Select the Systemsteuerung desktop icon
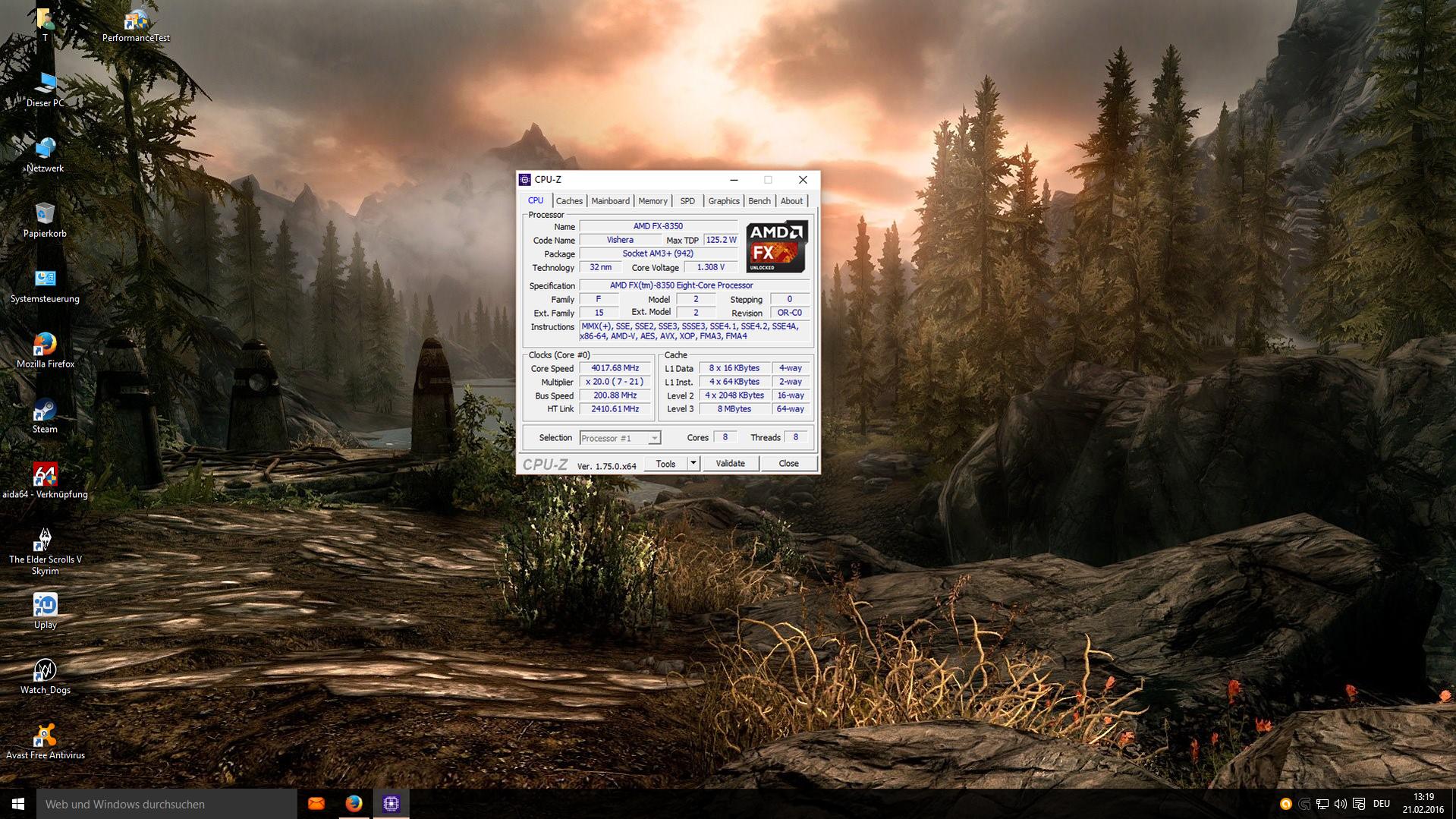This screenshot has width=1456, height=819. point(45,286)
